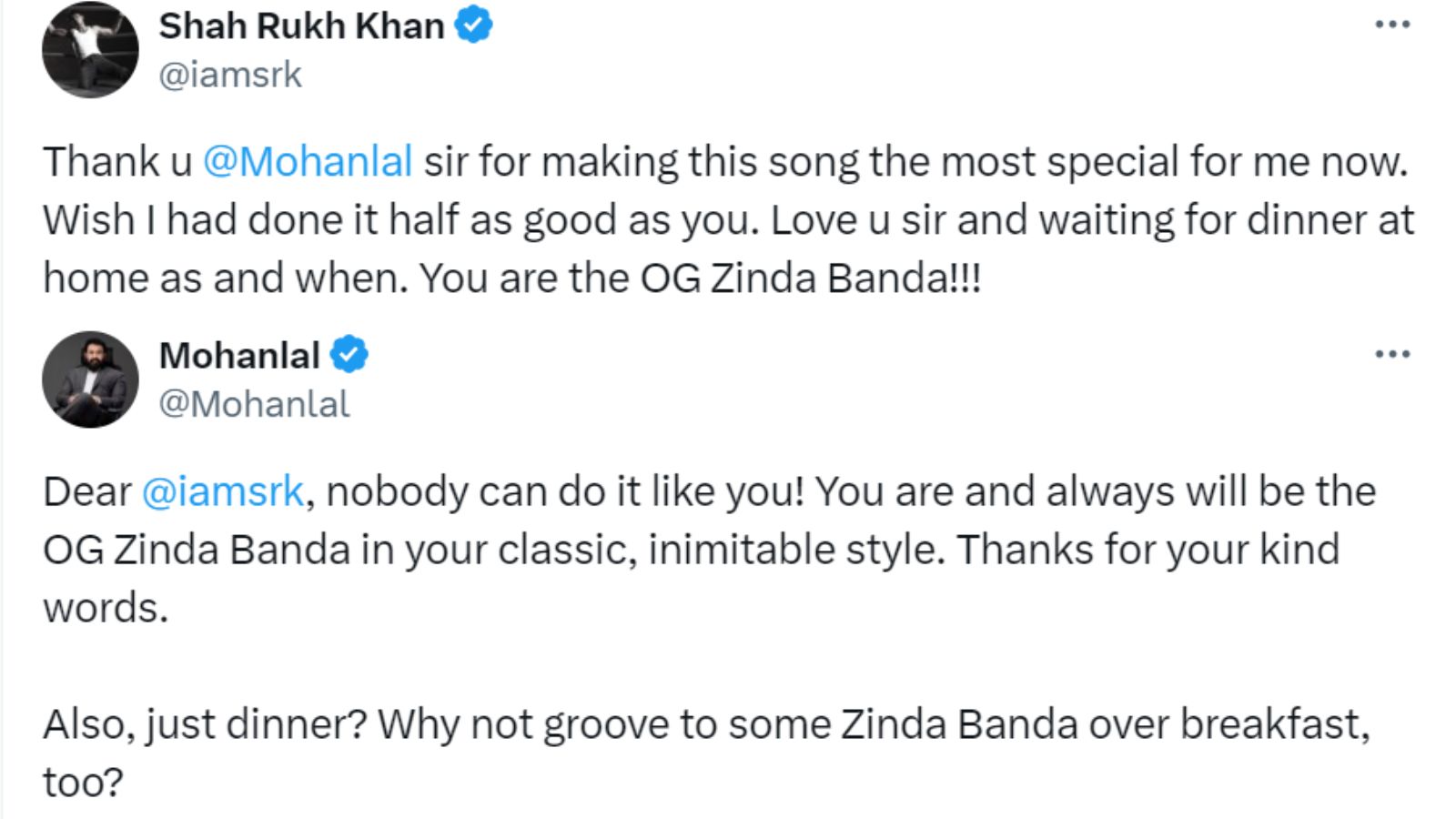
Task: Click the 'Also, just dinner?' question text
Action: [205, 725]
